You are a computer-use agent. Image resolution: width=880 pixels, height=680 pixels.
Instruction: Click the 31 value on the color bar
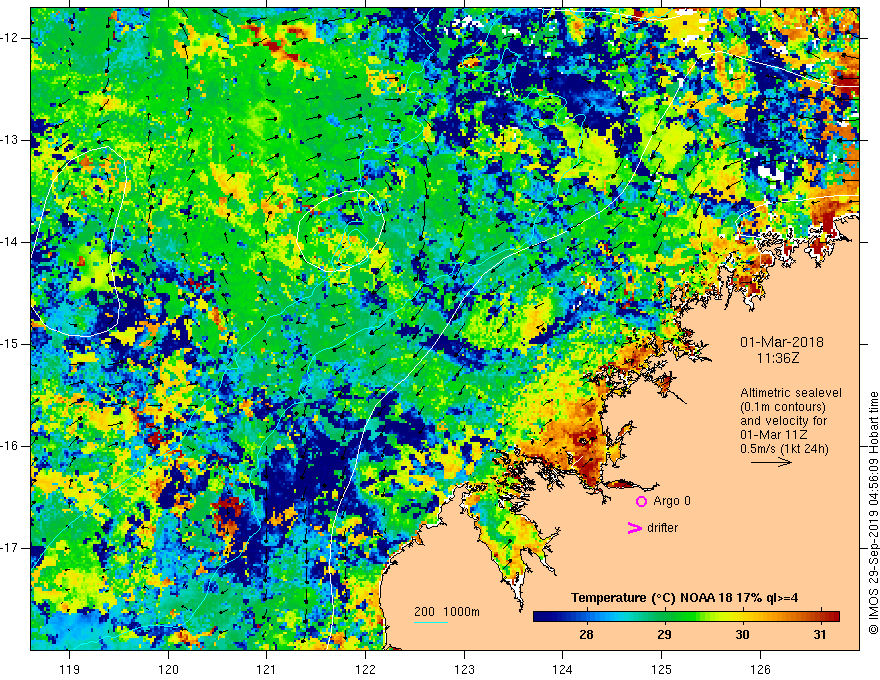[x=820, y=635]
